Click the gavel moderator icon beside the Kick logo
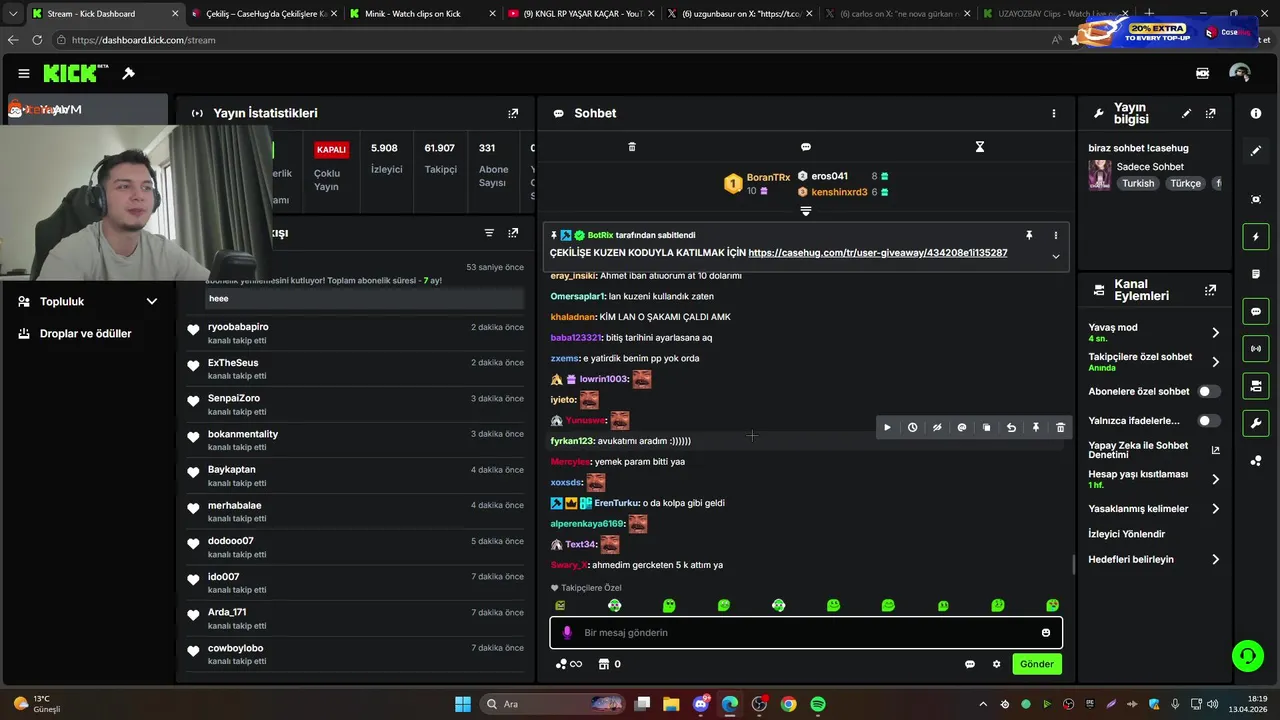This screenshot has height=720, width=1280. (x=128, y=73)
